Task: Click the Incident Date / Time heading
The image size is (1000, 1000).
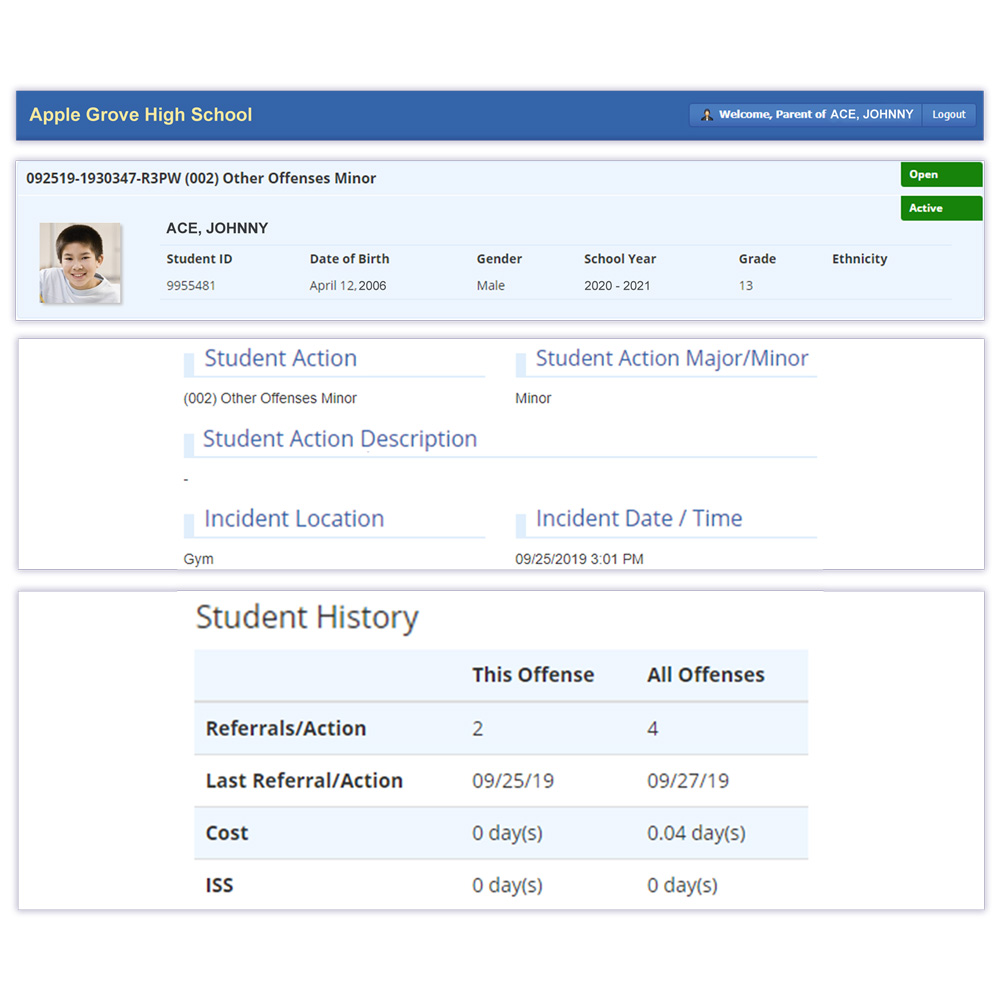Action: (638, 518)
